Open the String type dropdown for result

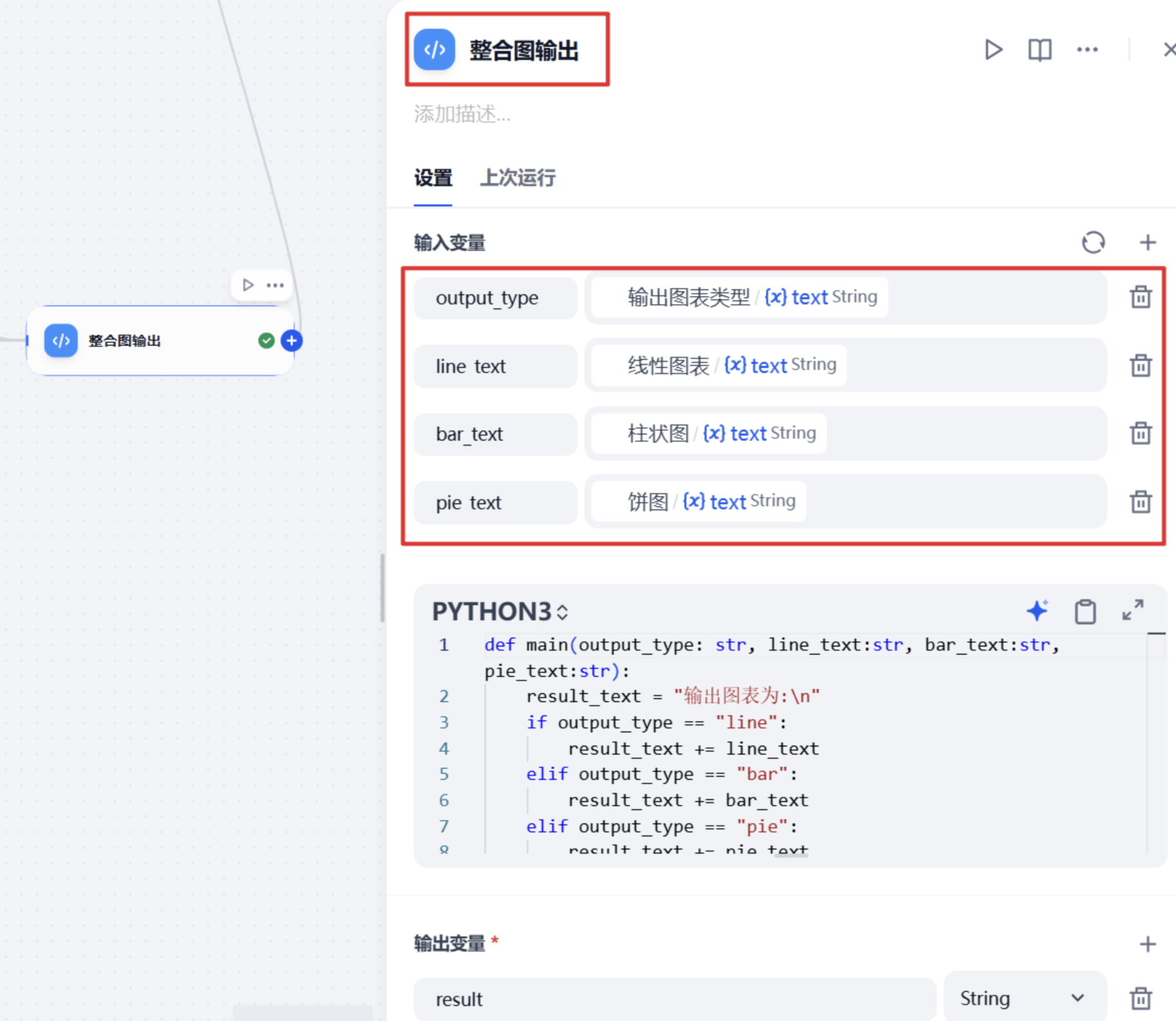pos(1024,998)
